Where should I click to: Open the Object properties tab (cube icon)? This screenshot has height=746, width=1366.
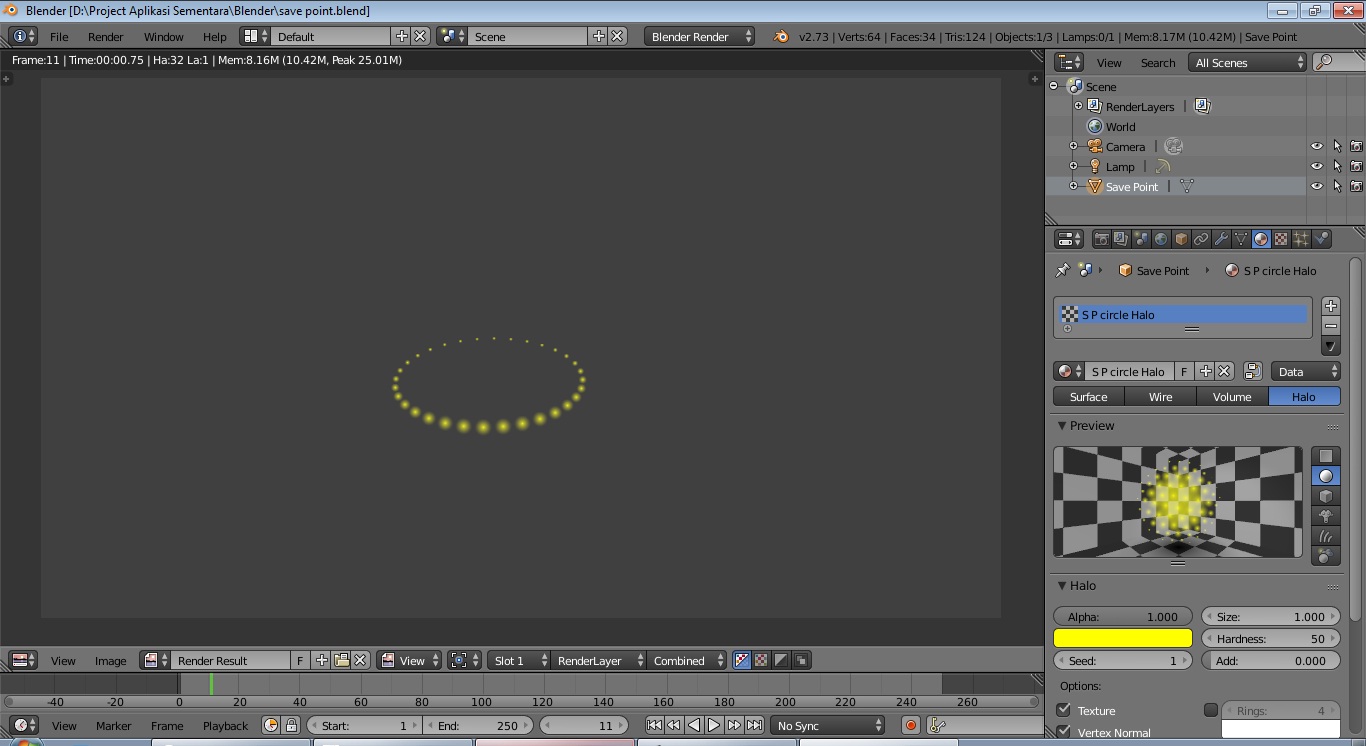pos(1181,239)
